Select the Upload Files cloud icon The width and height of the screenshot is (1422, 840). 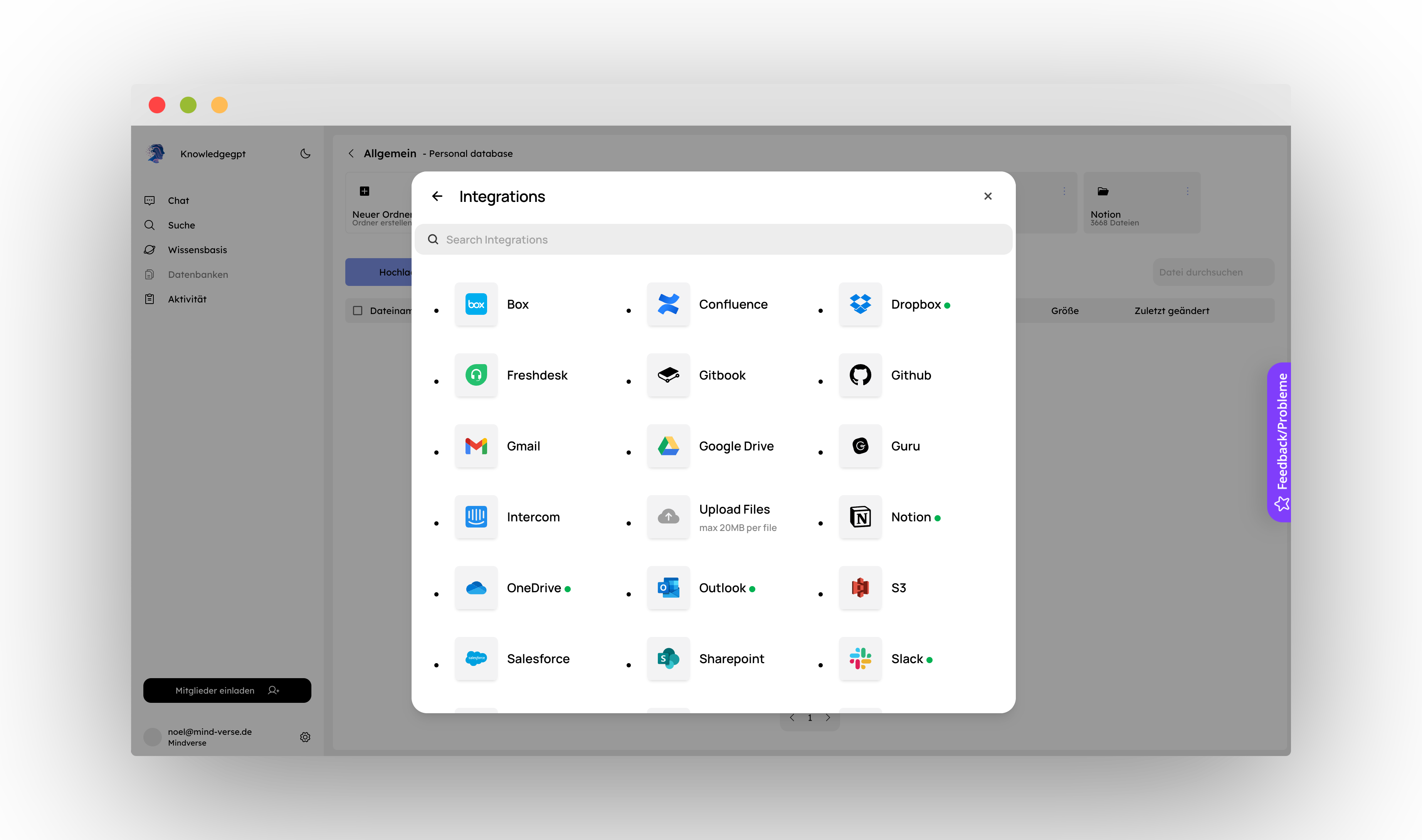click(x=668, y=517)
